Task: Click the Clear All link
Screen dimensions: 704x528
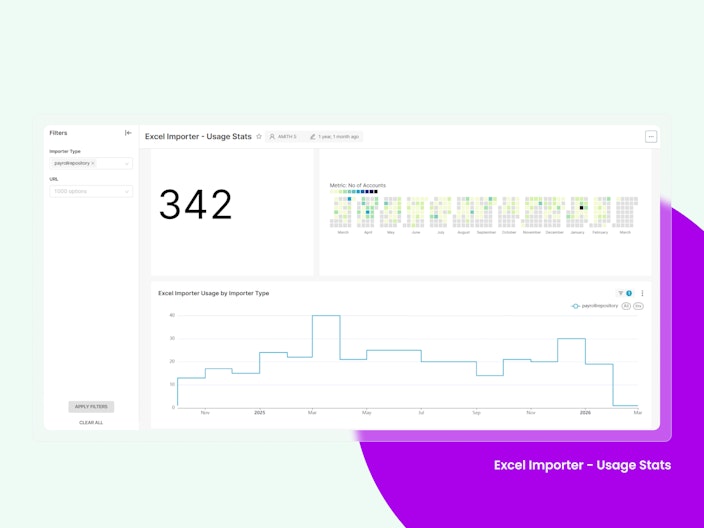Action: click(x=91, y=422)
